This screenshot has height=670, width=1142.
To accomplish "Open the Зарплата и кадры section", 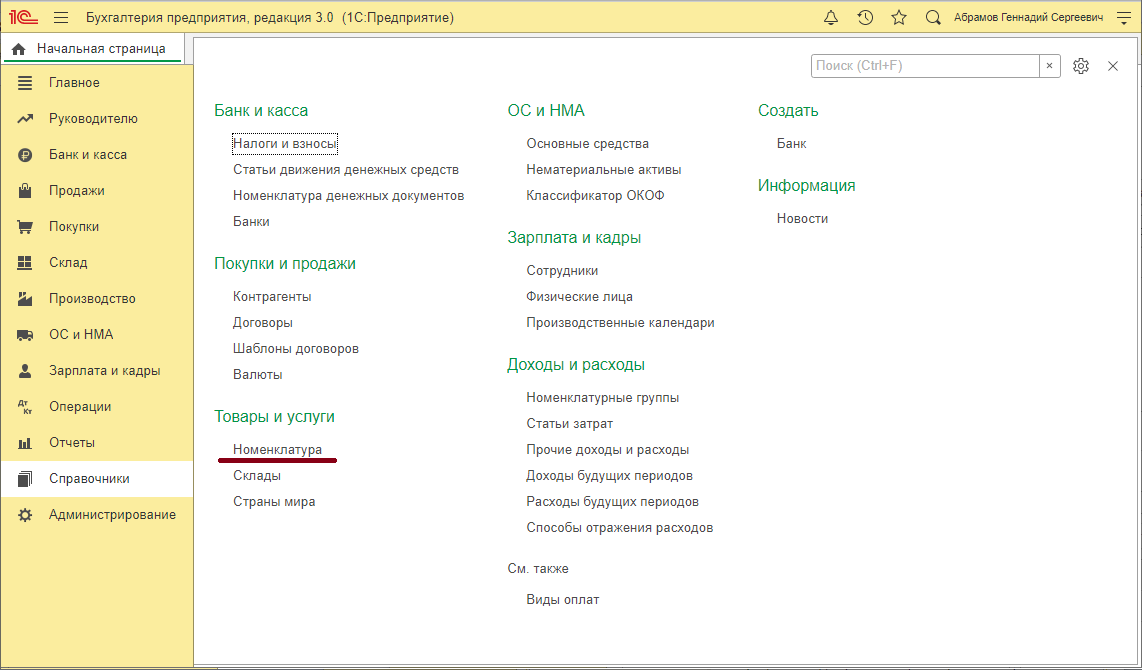I will (x=103, y=370).
